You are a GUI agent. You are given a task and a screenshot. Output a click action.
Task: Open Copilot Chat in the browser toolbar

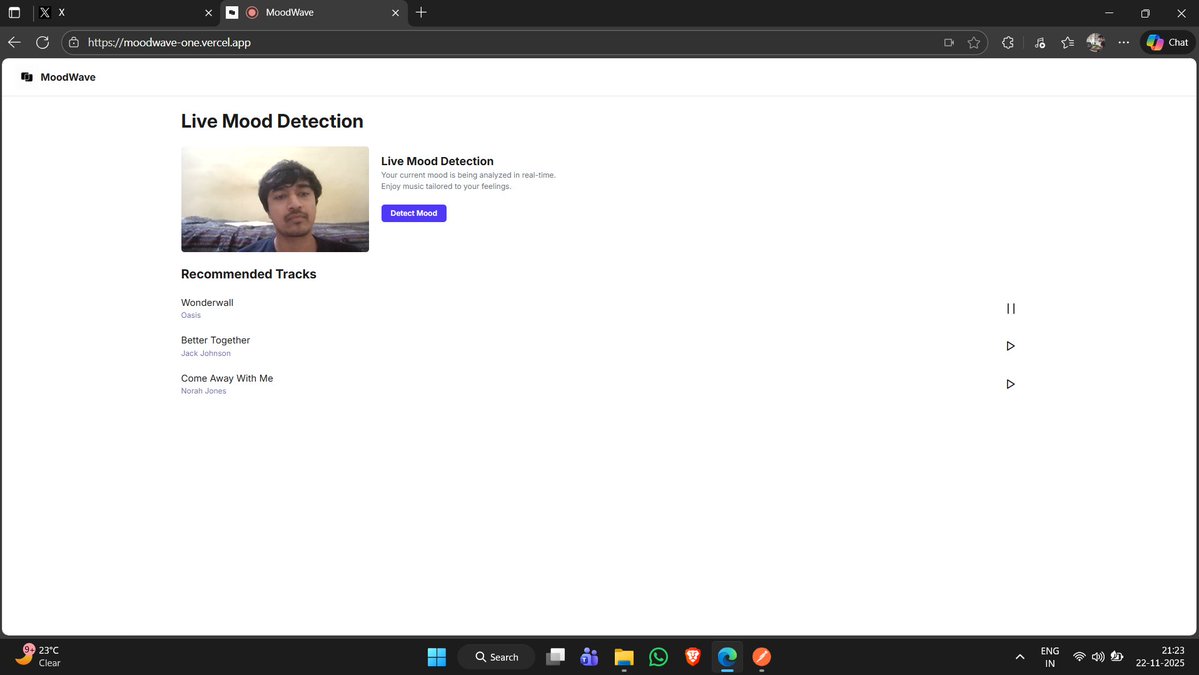pos(1165,42)
